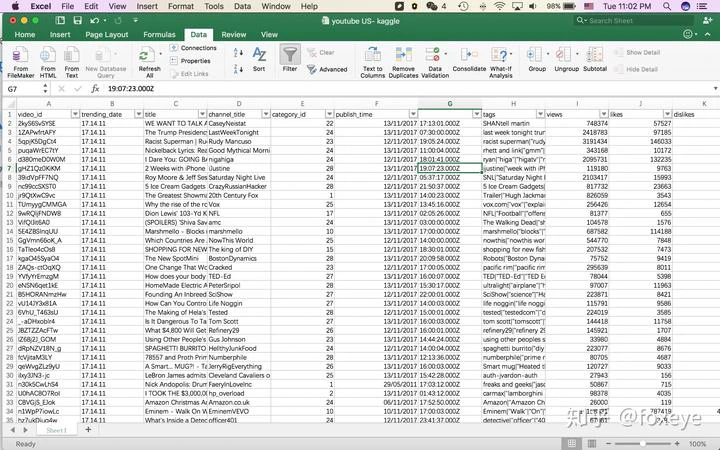Click Edit Links button

coord(189,73)
